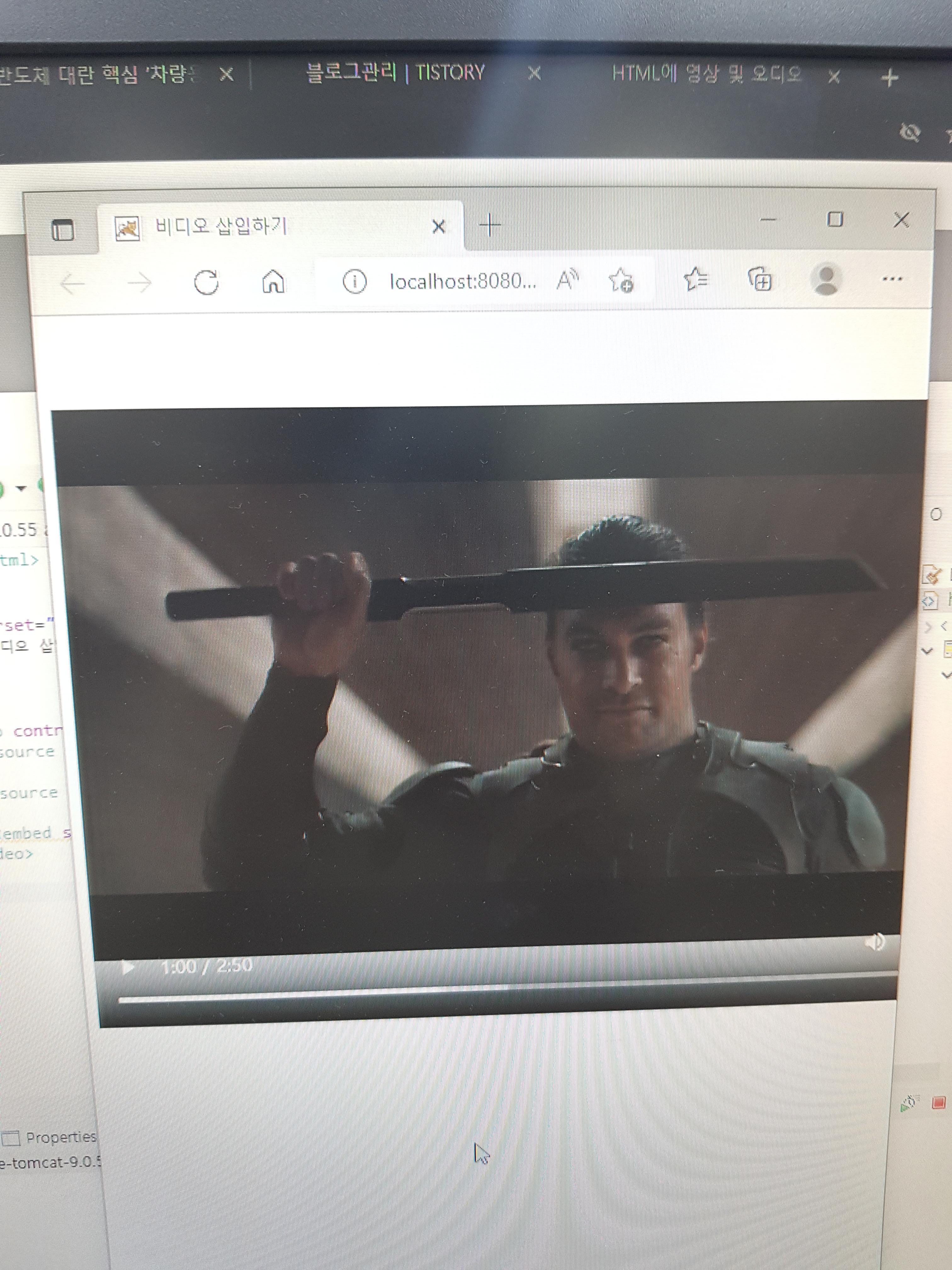View site information icon in address bar
The image size is (952, 1270).
pos(354,281)
